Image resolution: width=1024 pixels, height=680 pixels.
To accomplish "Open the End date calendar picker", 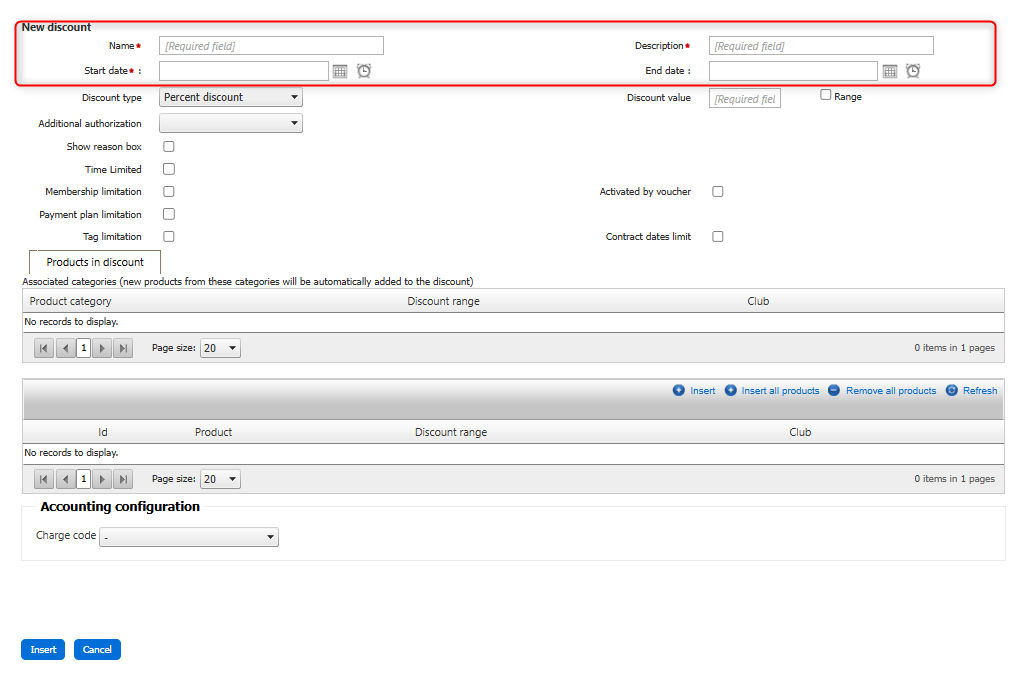I will [890, 71].
